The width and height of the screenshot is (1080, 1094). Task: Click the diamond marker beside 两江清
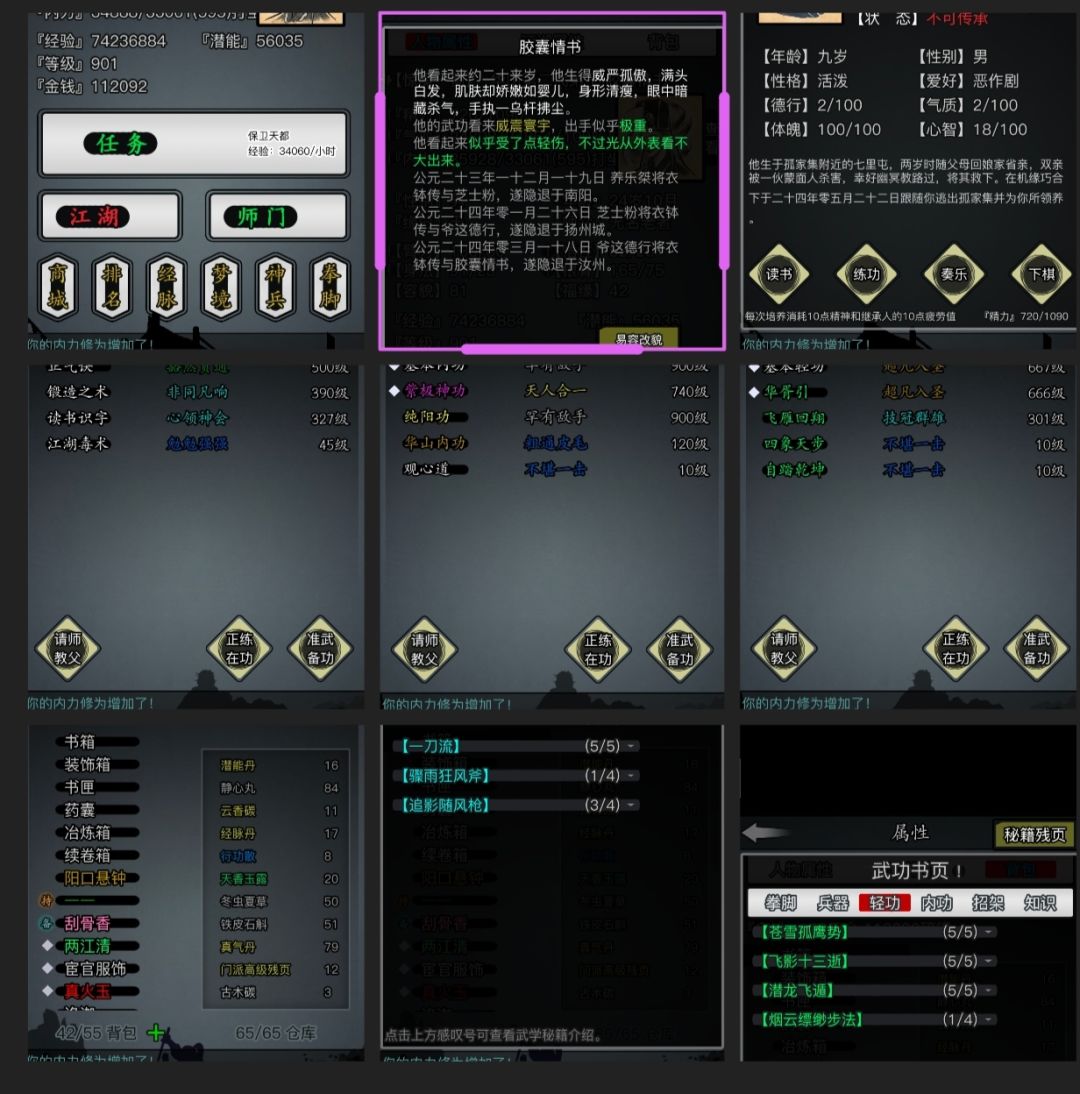[x=47, y=945]
